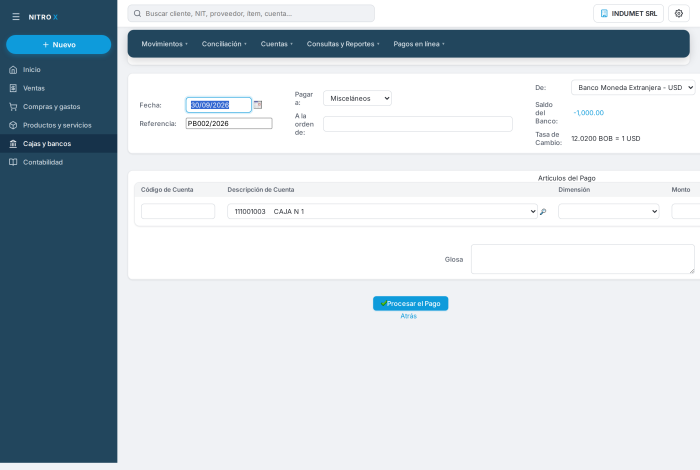Click the Productos y servicios box icon

coord(13,125)
